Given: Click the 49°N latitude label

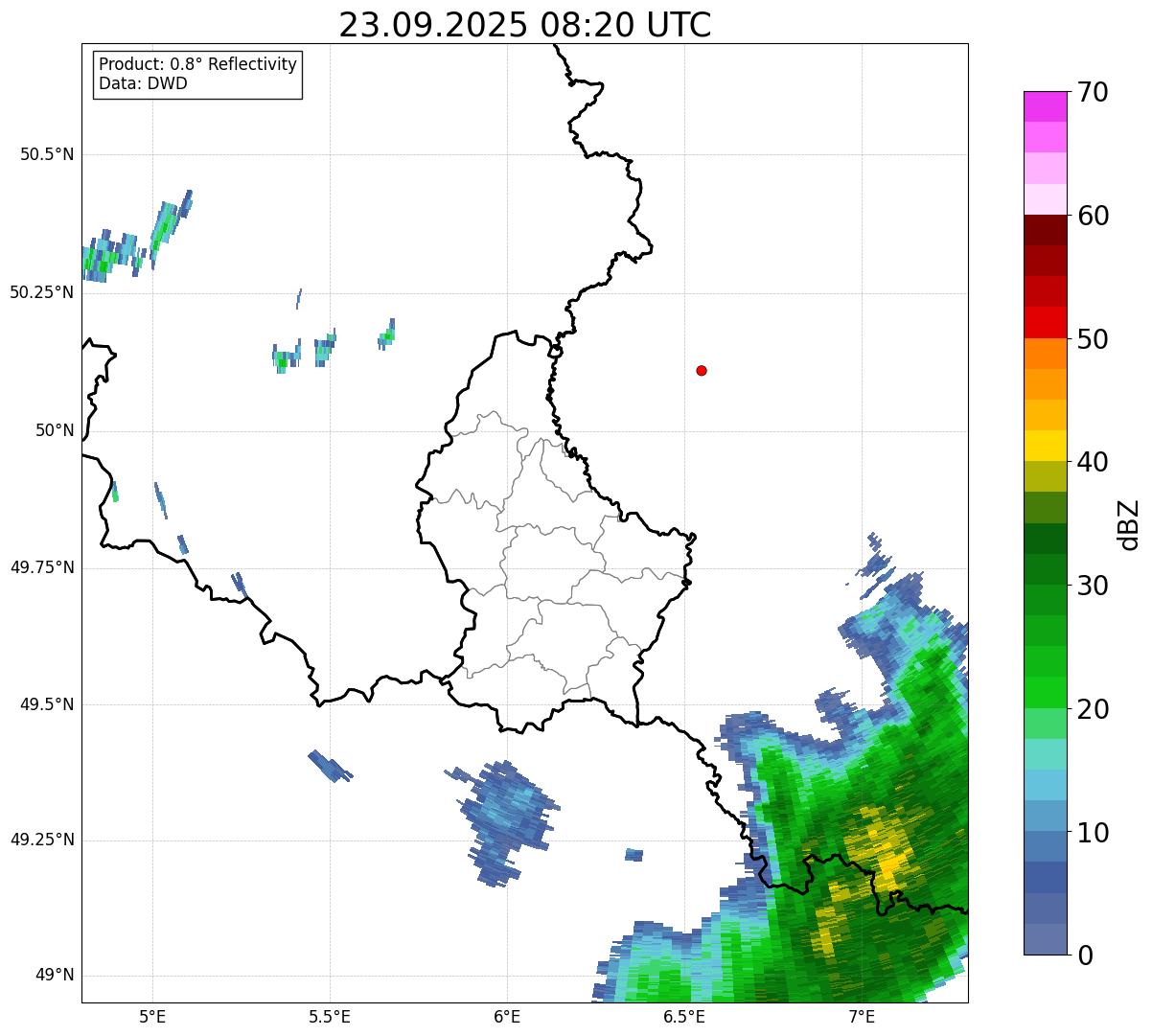Looking at the screenshot, I should click(x=55, y=976).
